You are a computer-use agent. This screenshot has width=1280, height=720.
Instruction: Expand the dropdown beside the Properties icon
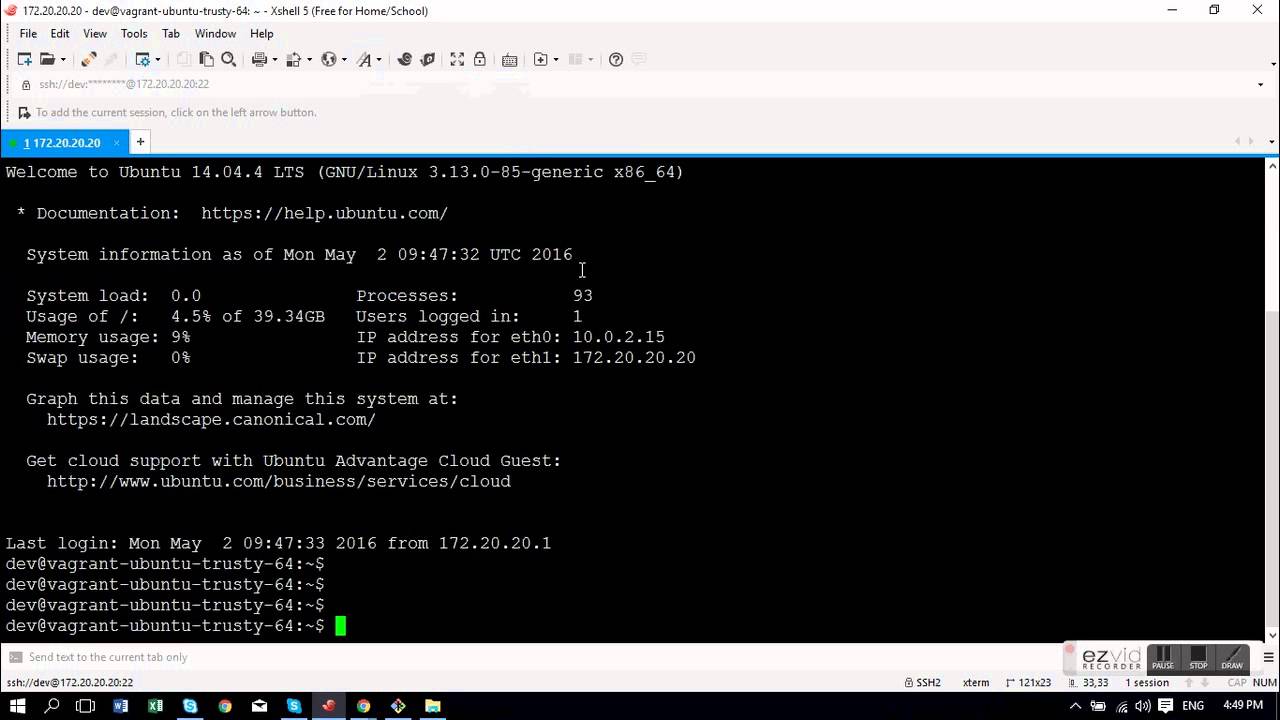point(157,60)
